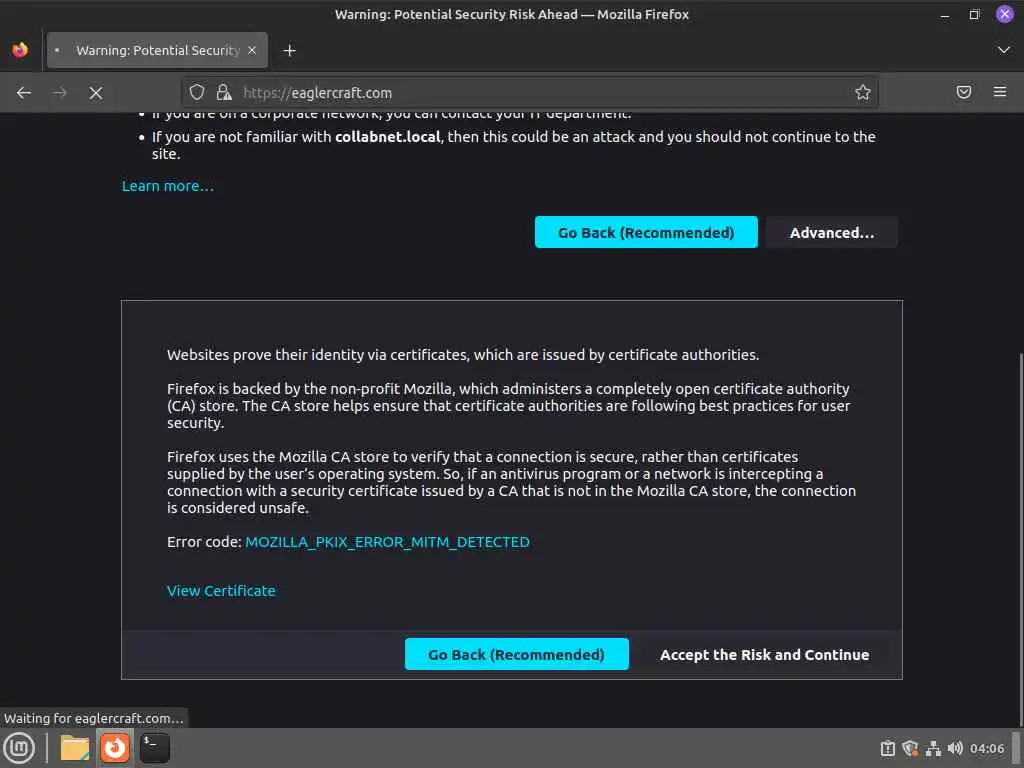This screenshot has height=768, width=1024.
Task: Click Accept the Risk and Continue
Action: (x=765, y=654)
